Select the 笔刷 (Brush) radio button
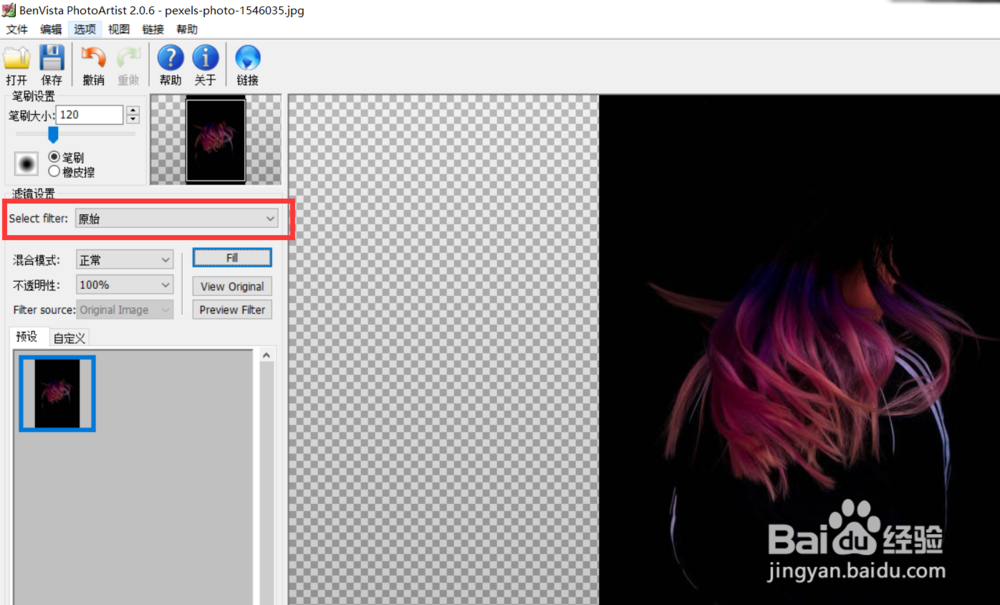 coord(54,157)
